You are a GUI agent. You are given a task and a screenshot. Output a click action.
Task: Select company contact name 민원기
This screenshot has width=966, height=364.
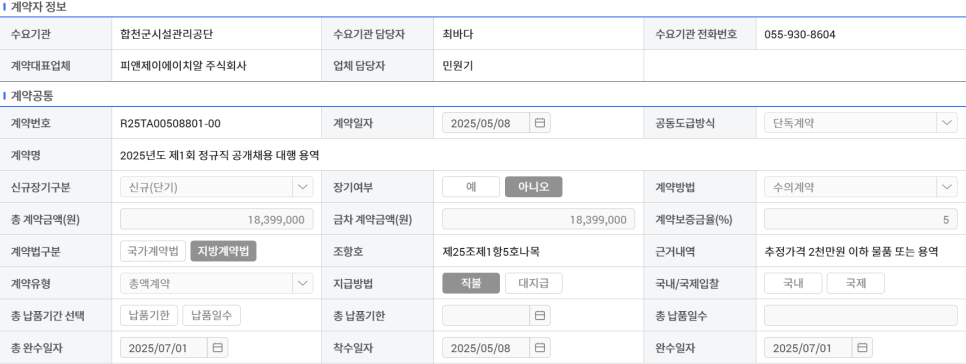[458, 66]
